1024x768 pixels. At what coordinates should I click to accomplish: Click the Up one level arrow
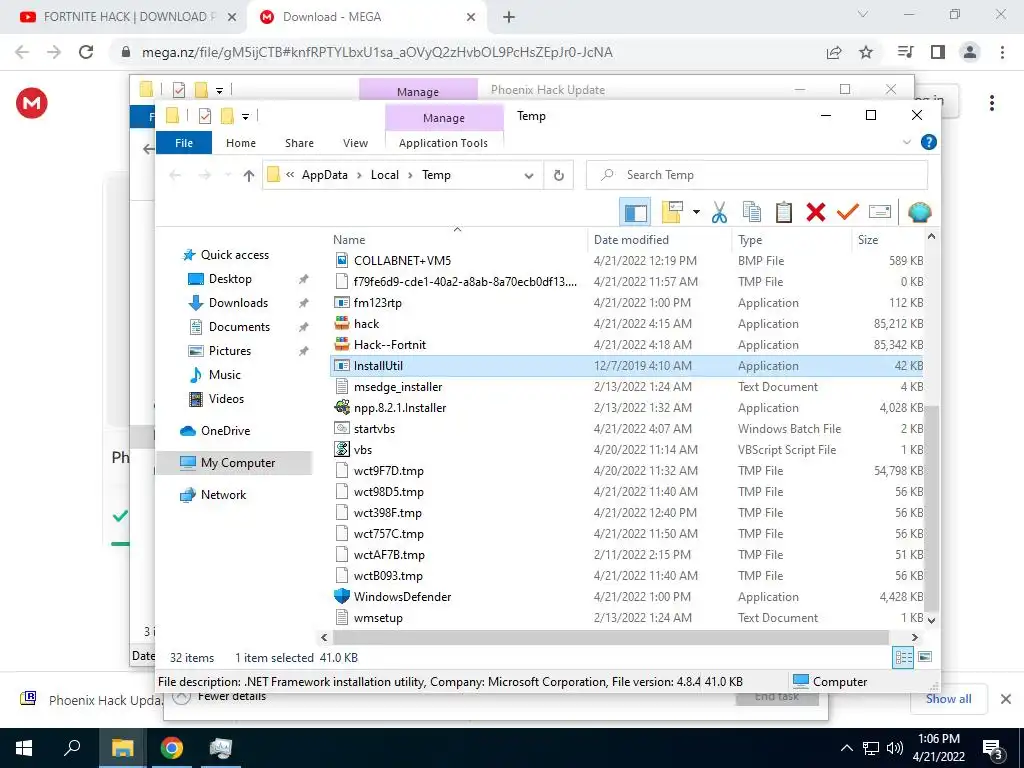[249, 175]
